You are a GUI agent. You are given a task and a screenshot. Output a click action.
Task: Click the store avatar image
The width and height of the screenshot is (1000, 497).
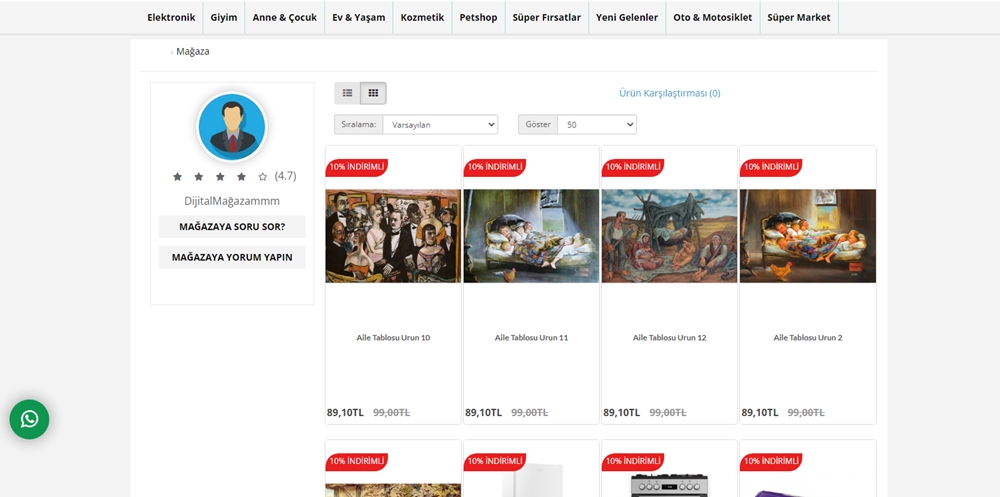pos(232,127)
